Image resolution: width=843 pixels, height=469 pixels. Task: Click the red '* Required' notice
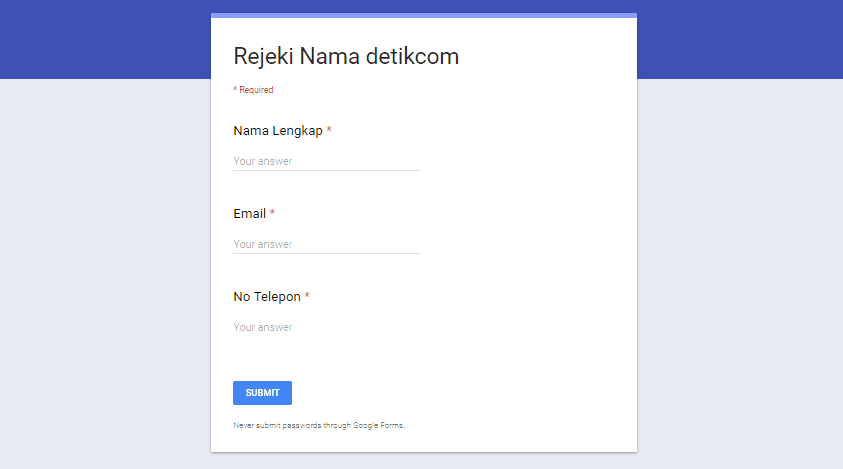point(253,90)
